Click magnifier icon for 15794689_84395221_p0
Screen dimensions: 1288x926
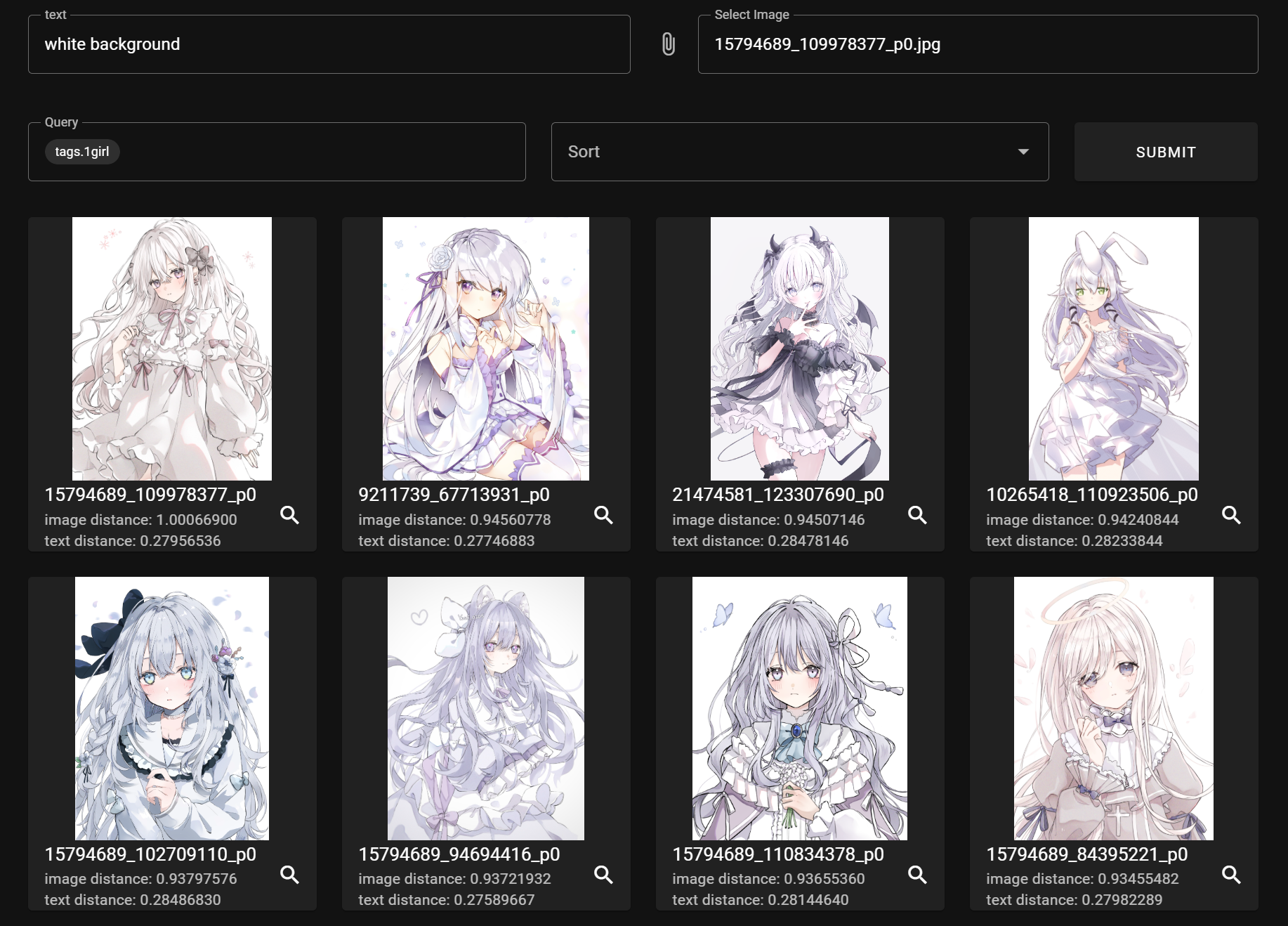point(1231,875)
